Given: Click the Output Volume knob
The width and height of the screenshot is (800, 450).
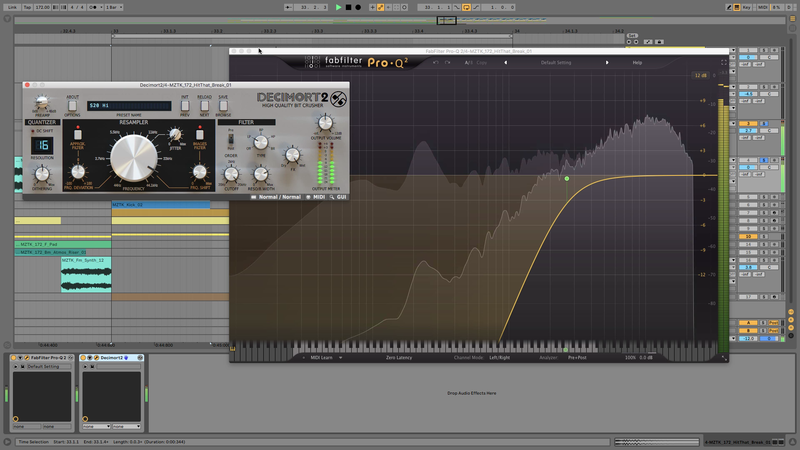Looking at the screenshot, I should (325, 122).
